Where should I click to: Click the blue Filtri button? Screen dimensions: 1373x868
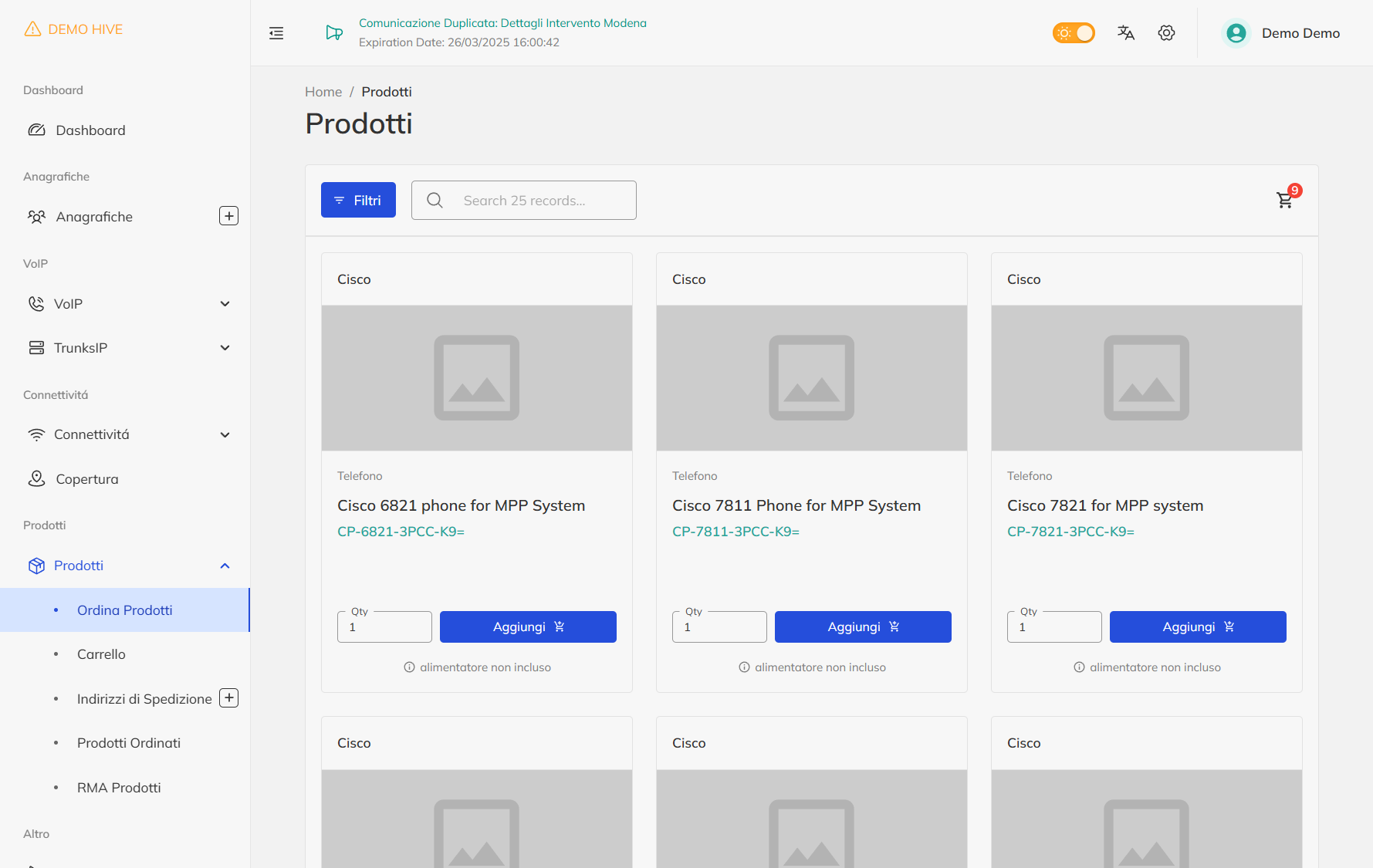click(358, 200)
